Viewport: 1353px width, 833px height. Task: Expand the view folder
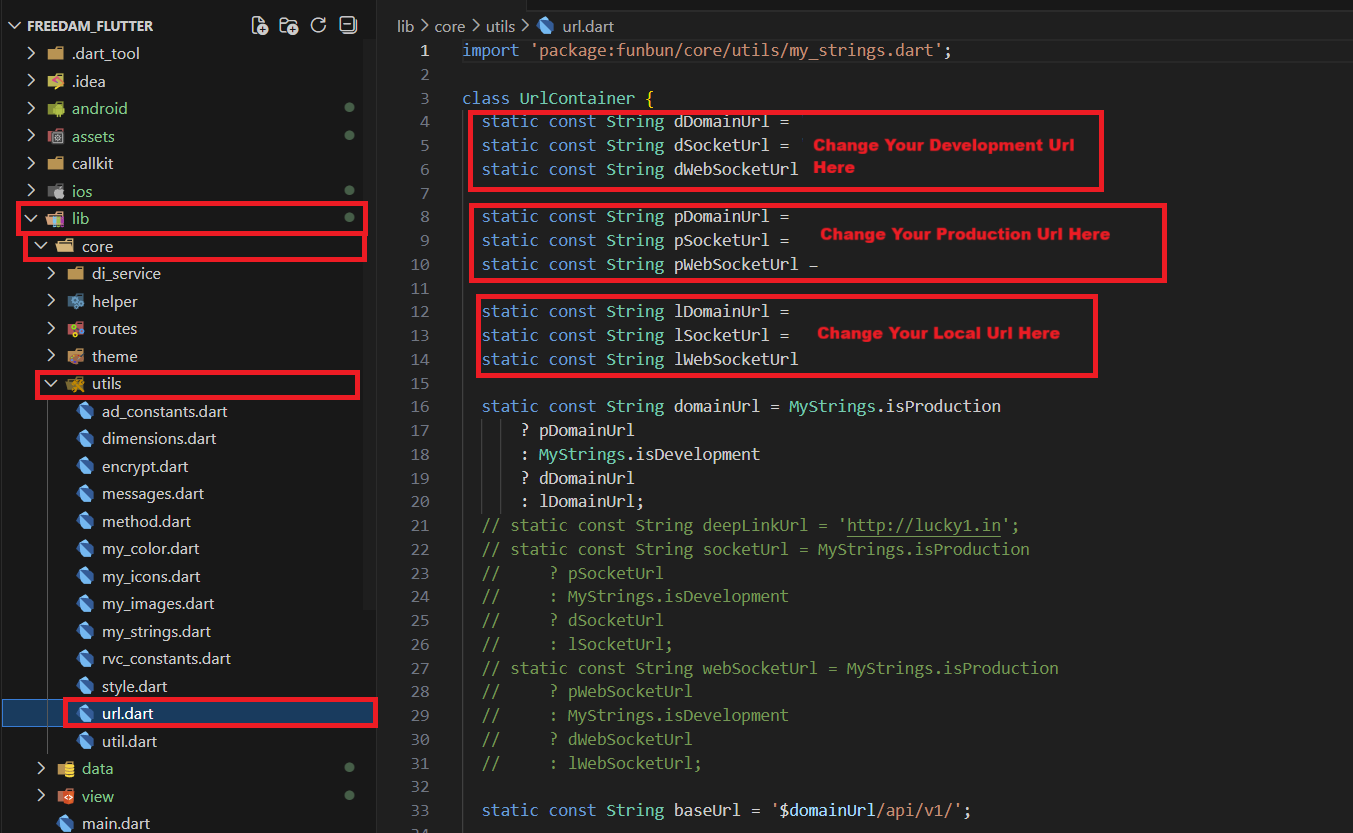click(x=41, y=796)
